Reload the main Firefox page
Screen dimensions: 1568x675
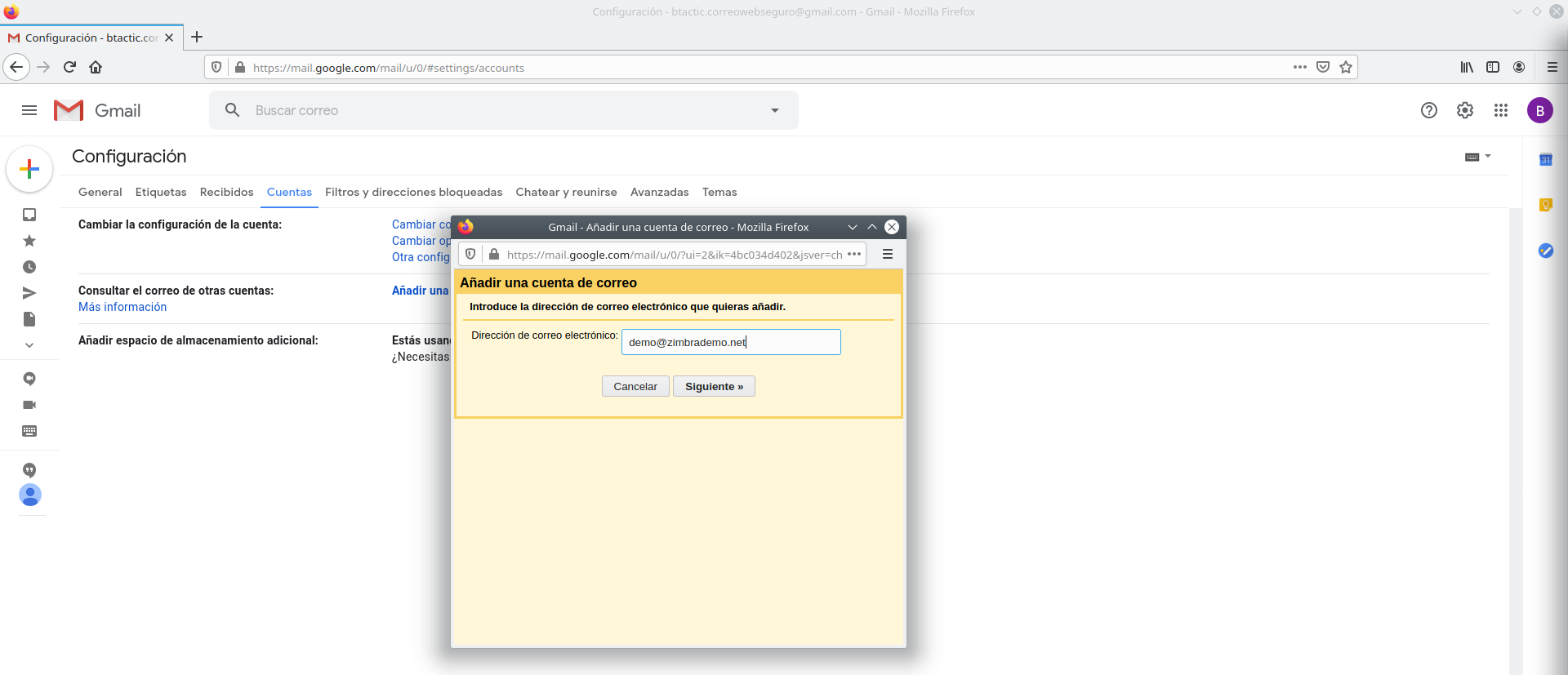tap(69, 67)
